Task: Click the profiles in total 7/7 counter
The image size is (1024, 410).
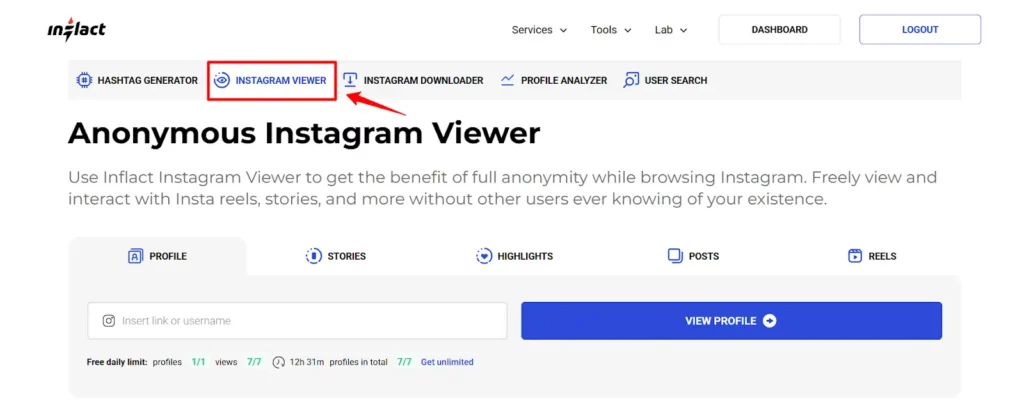Action: tap(370, 362)
